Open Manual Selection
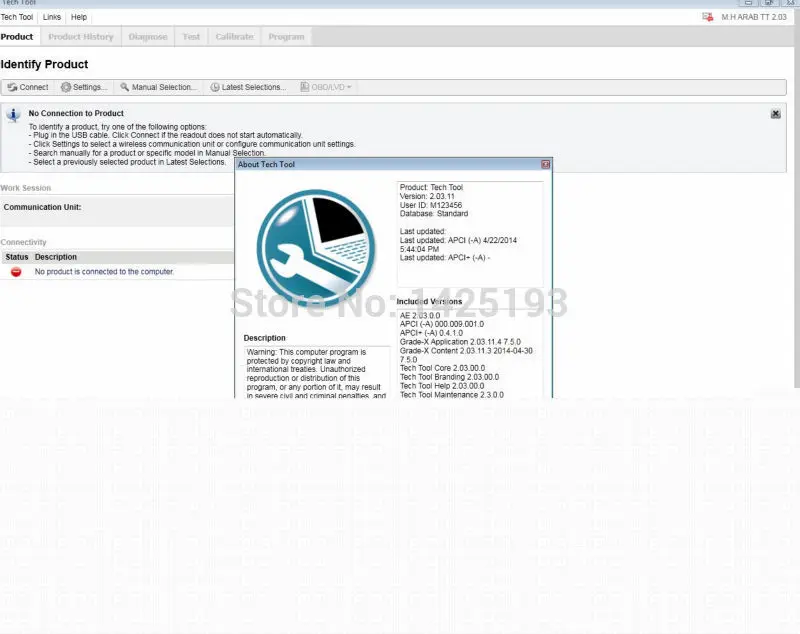The height and width of the screenshot is (634, 800). coord(158,87)
